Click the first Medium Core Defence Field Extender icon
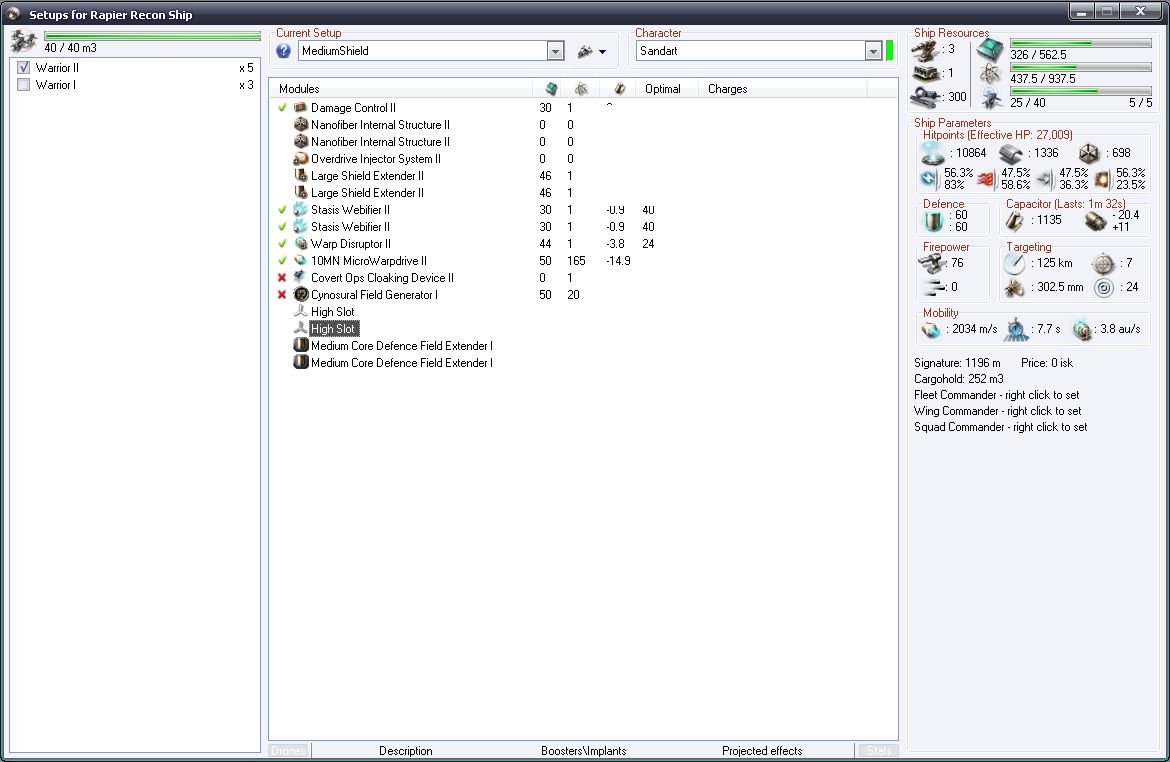1170x762 pixels. pyautogui.click(x=301, y=346)
